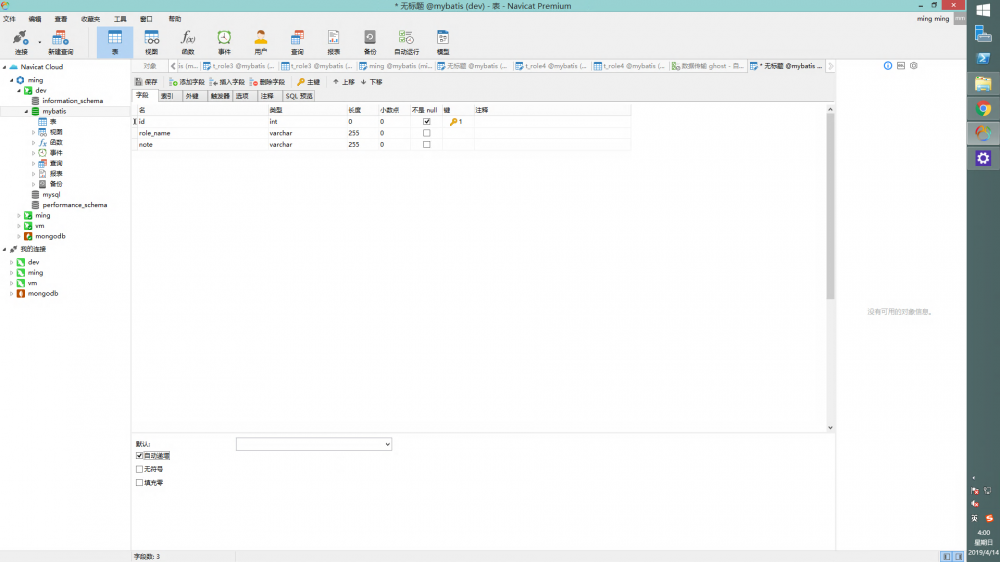Expand the vm node under 我的连接
This screenshot has height=562, width=1000.
pyautogui.click(x=11, y=283)
